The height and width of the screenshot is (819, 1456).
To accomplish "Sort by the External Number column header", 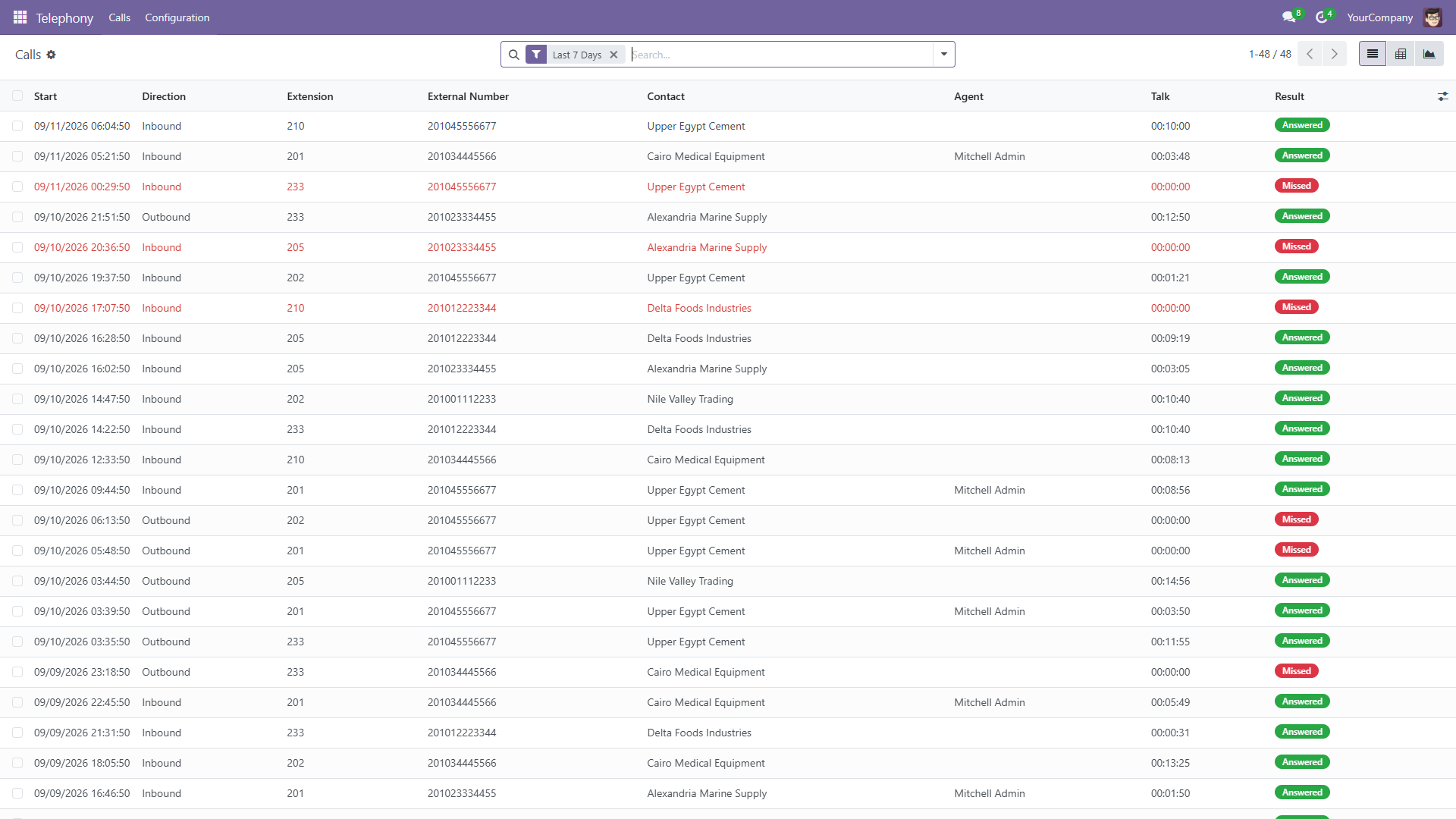I will [x=468, y=96].
